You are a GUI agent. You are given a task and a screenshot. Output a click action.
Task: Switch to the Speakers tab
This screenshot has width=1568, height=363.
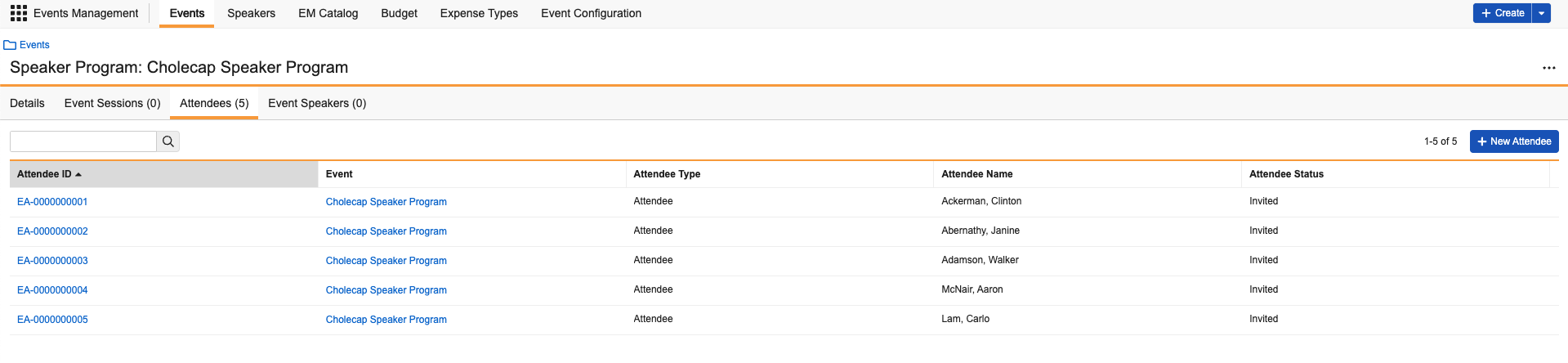[x=251, y=13]
